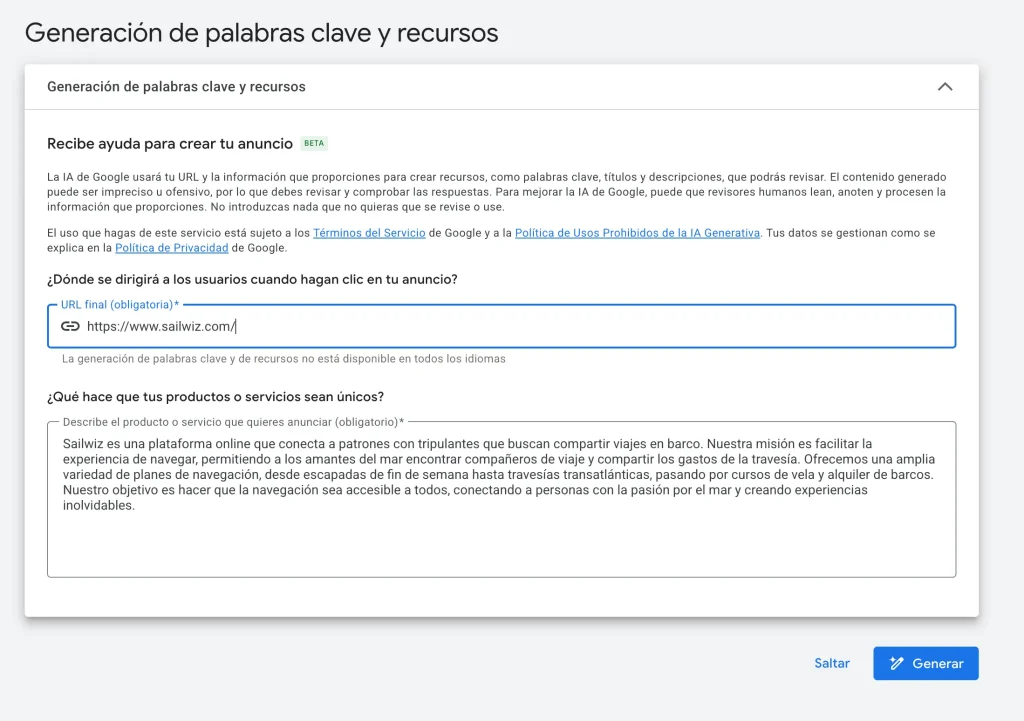Image resolution: width=1024 pixels, height=721 pixels.
Task: Select the link icon in the URL field
Action: (66, 325)
